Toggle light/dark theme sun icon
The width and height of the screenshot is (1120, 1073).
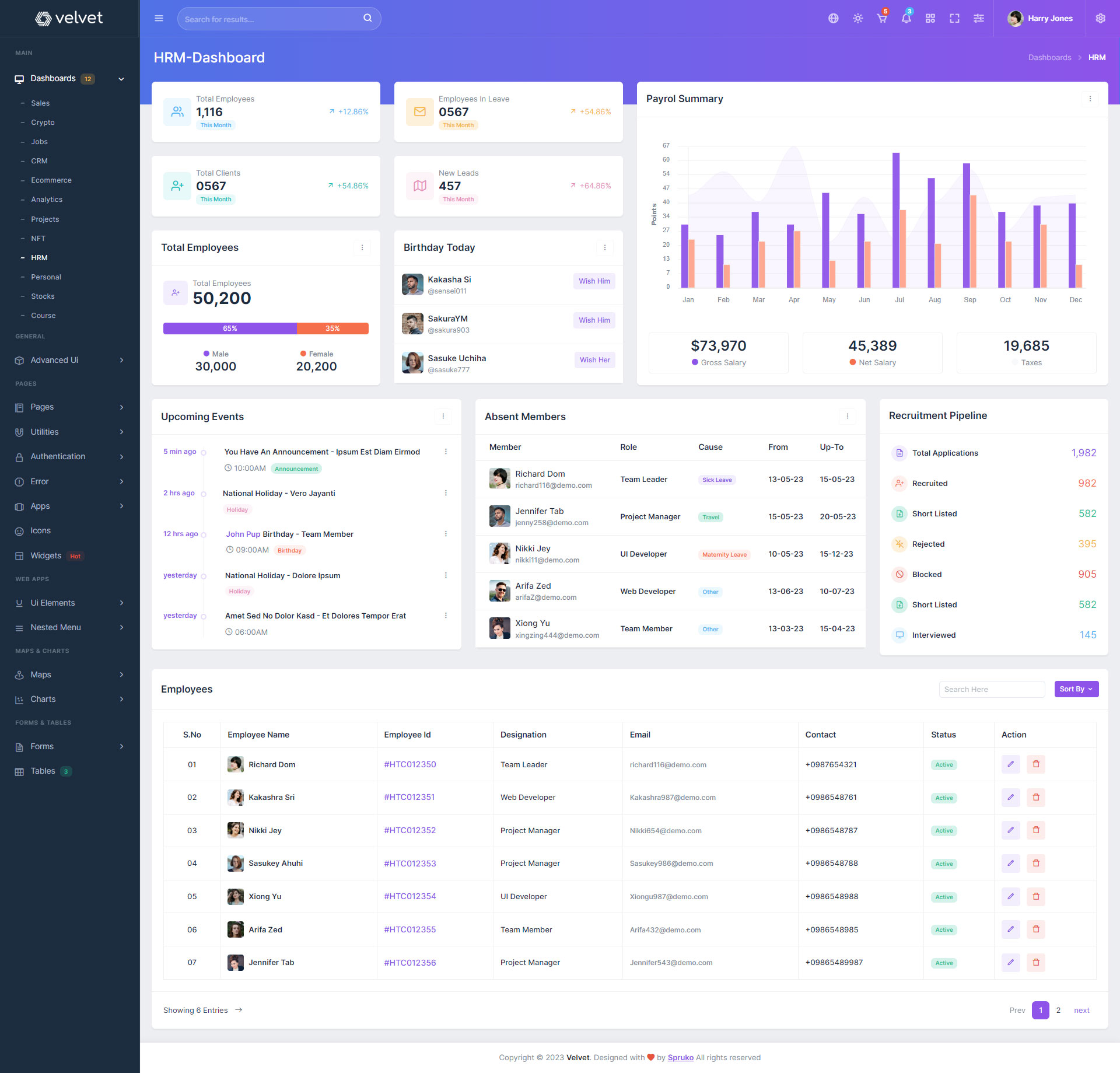pyautogui.click(x=857, y=19)
